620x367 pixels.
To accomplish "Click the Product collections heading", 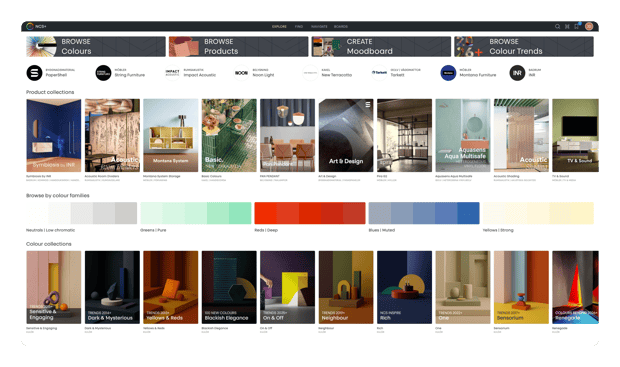I will tap(50, 92).
